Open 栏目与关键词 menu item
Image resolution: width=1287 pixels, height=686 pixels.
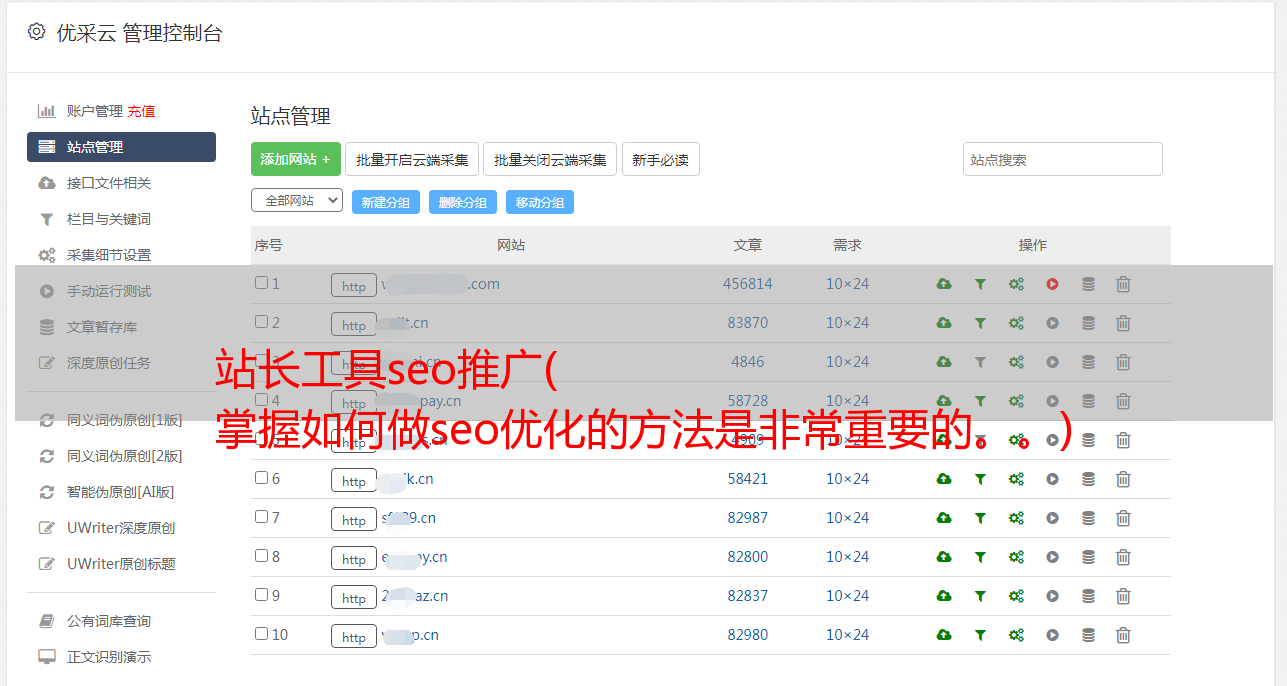[109, 219]
